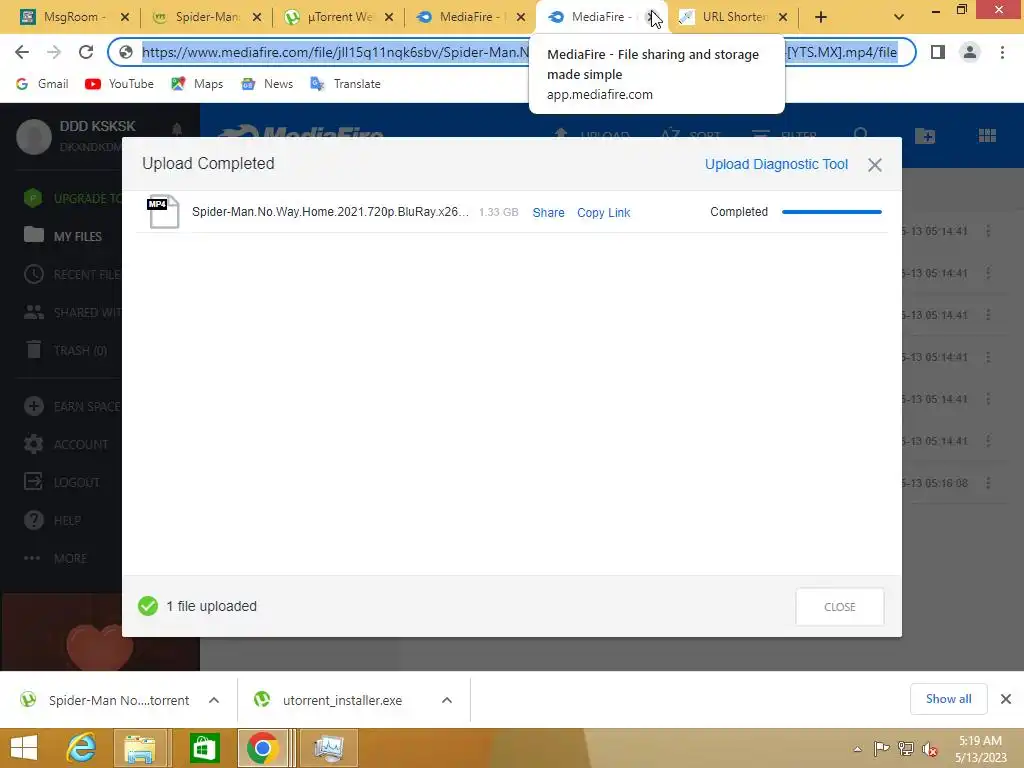Click Show all downloads
Screen dimensions: 1024x768
948,699
